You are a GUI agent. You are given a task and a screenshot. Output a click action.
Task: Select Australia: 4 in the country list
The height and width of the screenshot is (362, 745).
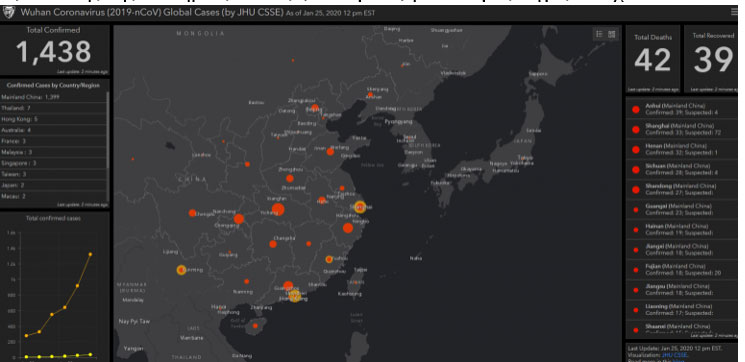coord(53,130)
